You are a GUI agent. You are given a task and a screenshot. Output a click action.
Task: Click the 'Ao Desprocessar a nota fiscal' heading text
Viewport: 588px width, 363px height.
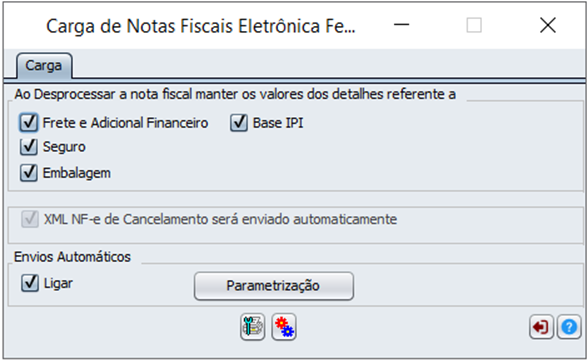pos(235,94)
